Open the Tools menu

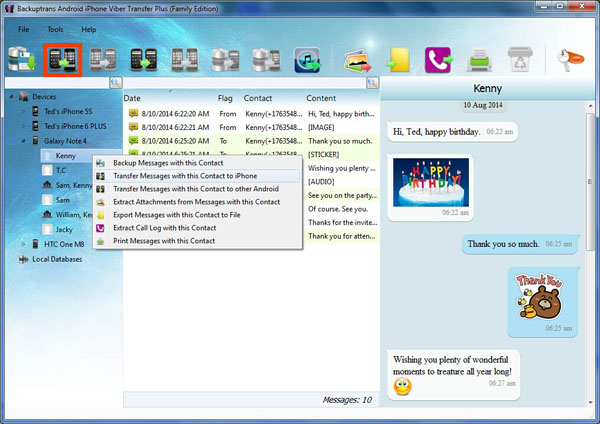[55, 29]
